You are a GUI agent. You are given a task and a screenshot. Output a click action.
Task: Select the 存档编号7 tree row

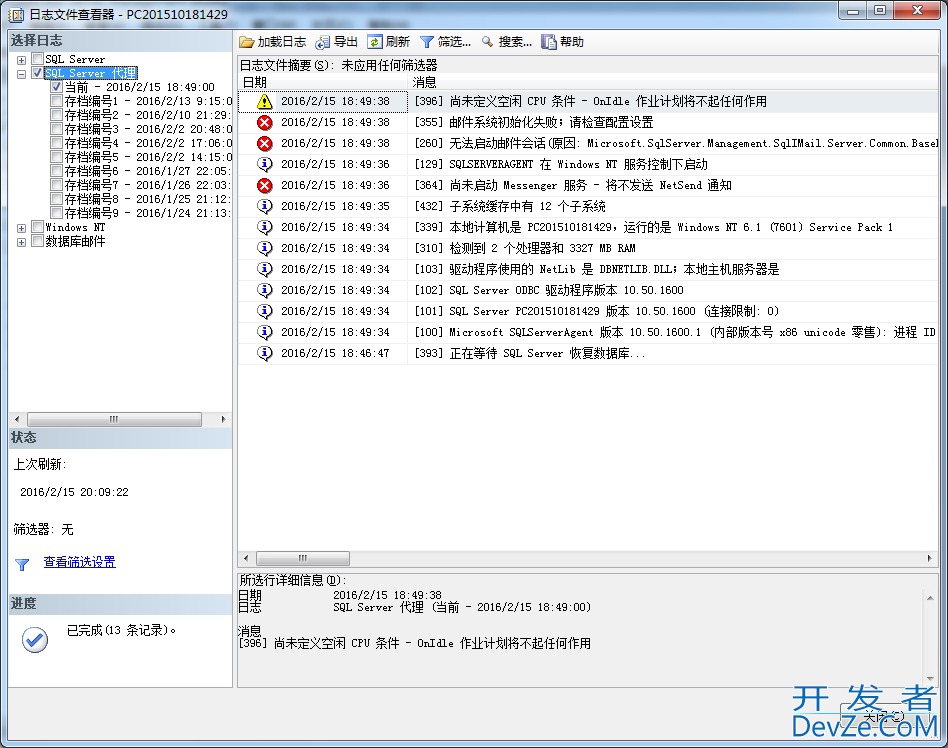[148, 185]
